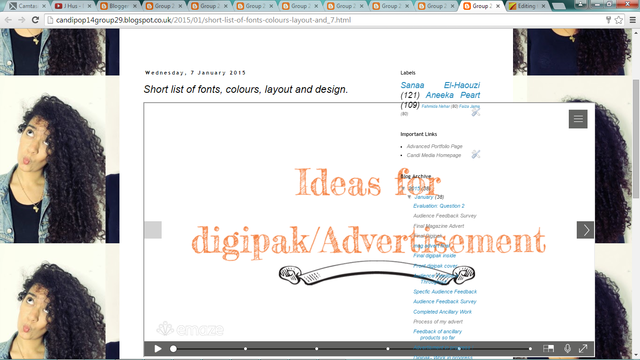Click the browser back arrow
Image resolution: width=640 pixels, height=360 pixels.
coord(8,20)
